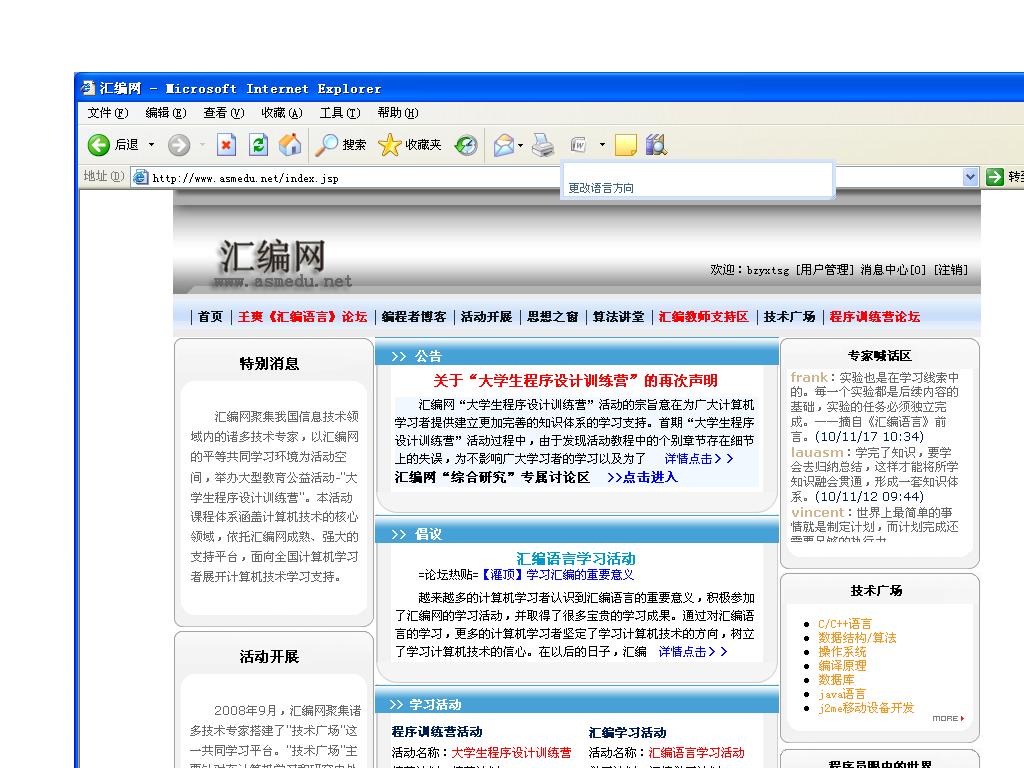Image resolution: width=1024 pixels, height=768 pixels.
Task: Stop page loading with the red X icon
Action: coord(226,144)
